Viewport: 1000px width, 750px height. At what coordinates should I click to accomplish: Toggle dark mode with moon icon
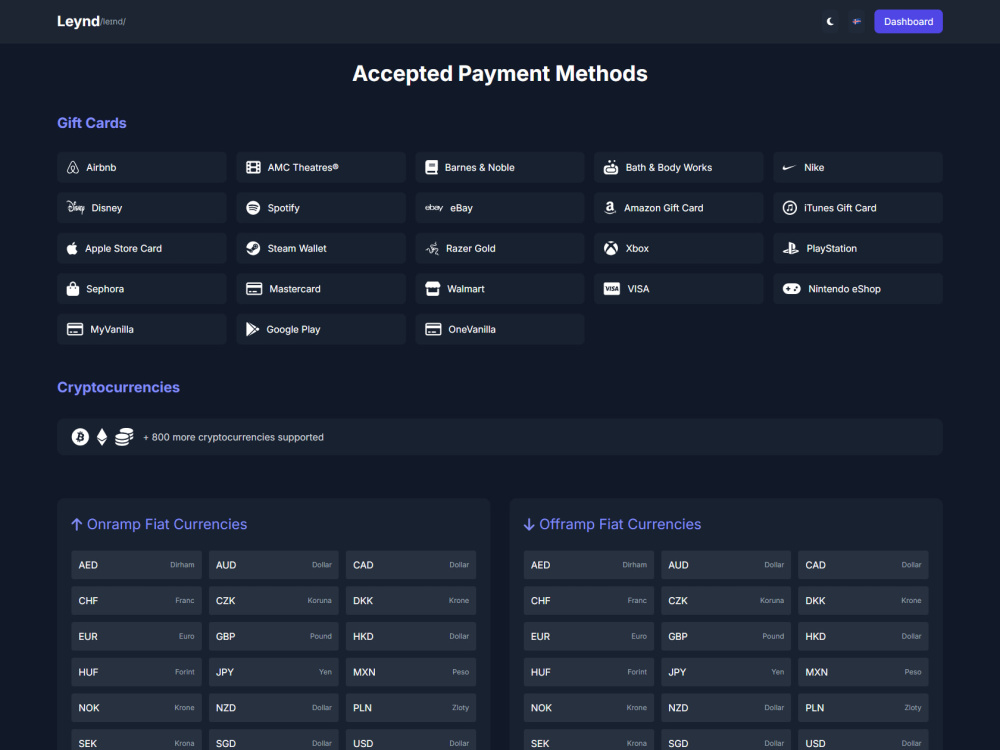tap(830, 22)
